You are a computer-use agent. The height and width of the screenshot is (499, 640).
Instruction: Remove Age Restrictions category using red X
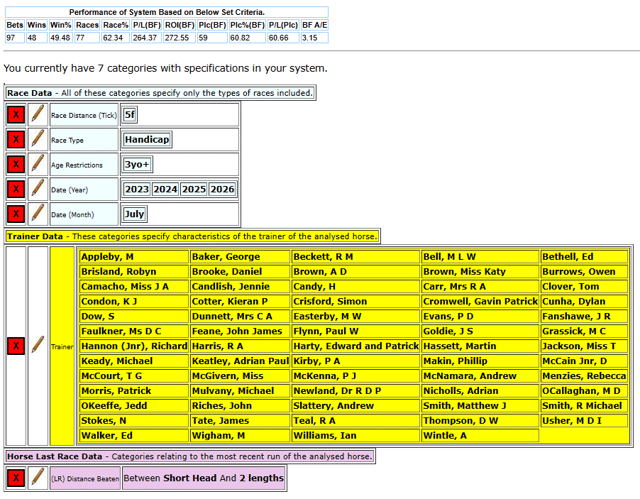click(16, 164)
